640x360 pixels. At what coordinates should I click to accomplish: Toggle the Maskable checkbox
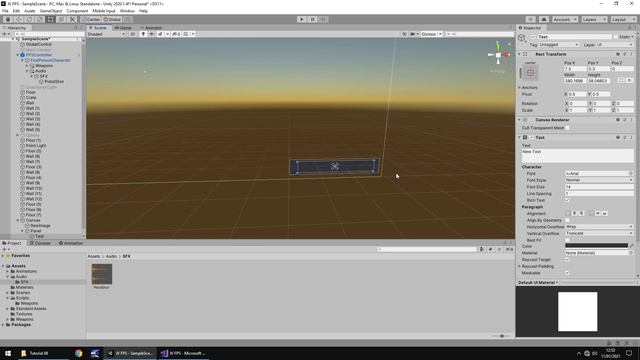tap(567, 273)
